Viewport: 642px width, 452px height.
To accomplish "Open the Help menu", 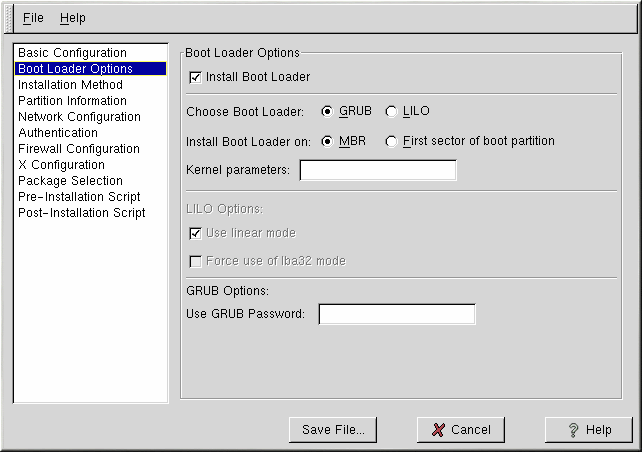I will tap(73, 18).
